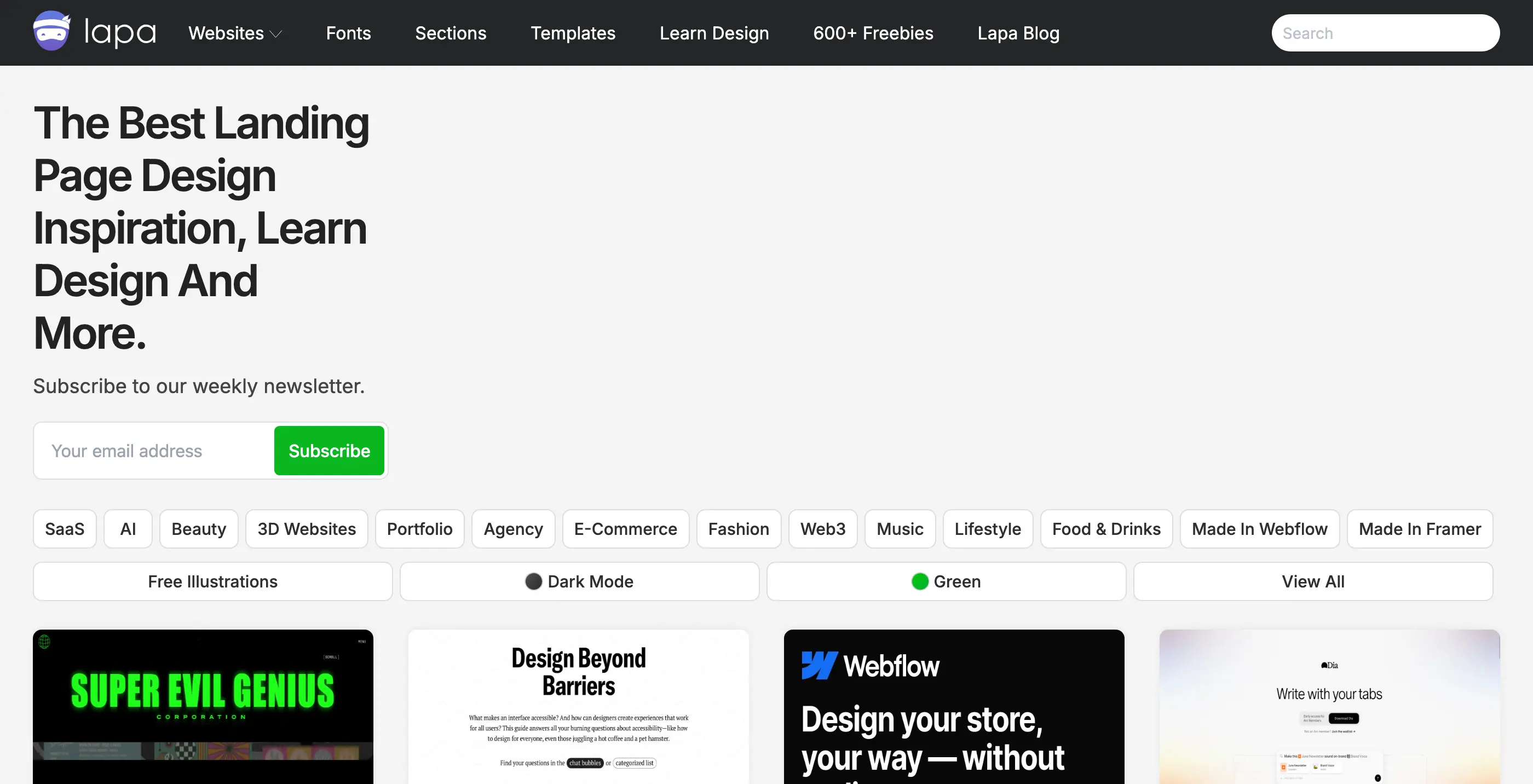Hit the green Subscribe button
The height and width of the screenshot is (784, 1533).
(329, 451)
